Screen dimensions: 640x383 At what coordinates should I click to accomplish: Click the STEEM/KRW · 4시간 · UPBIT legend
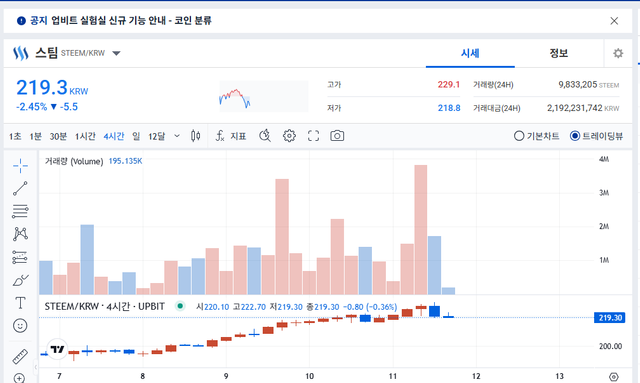tap(104, 306)
